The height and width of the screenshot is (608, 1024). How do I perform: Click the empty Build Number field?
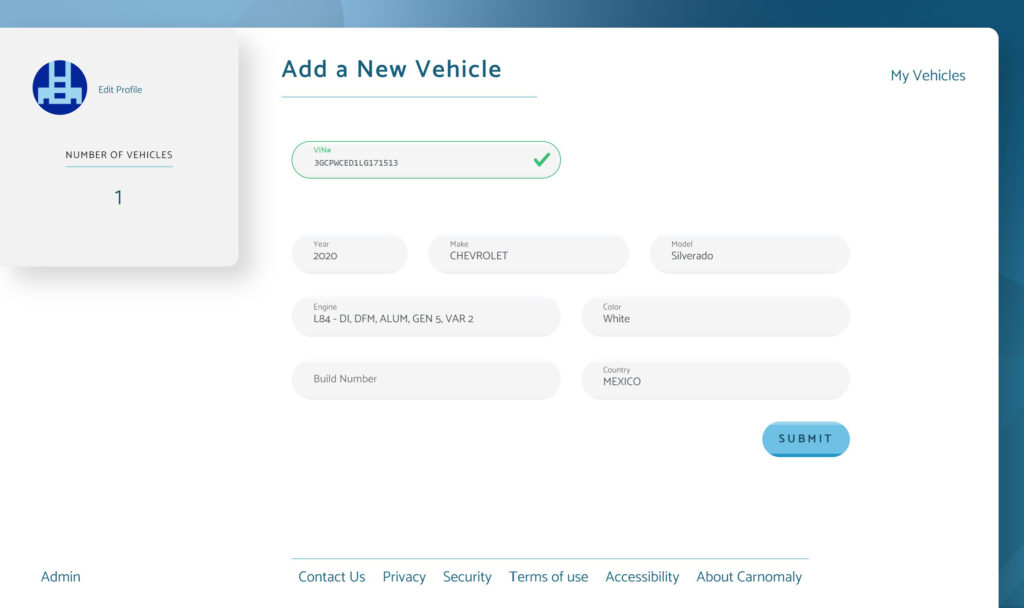coord(426,379)
